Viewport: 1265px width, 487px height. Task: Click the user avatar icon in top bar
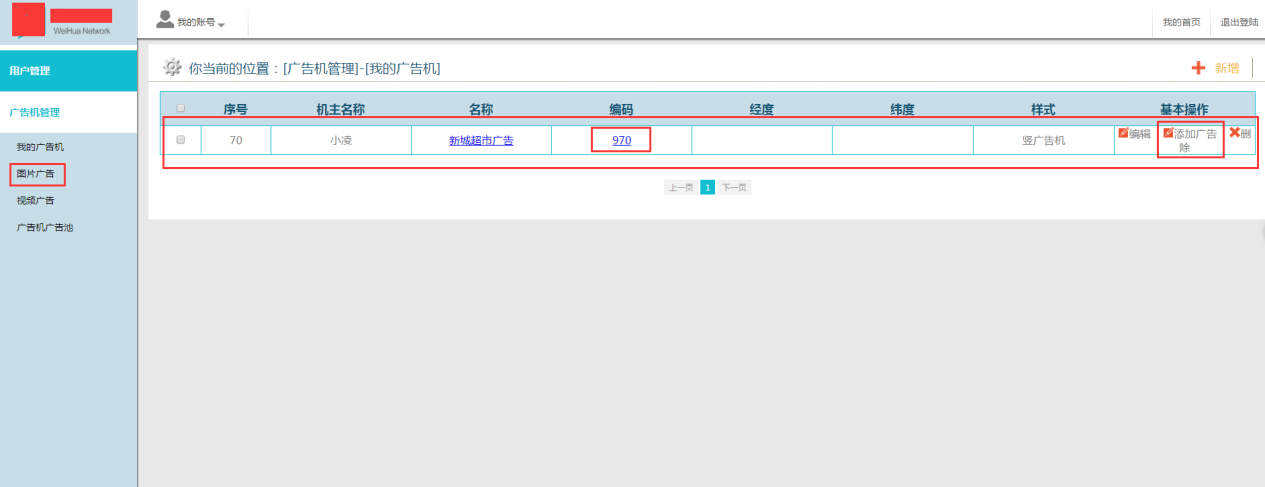(165, 19)
